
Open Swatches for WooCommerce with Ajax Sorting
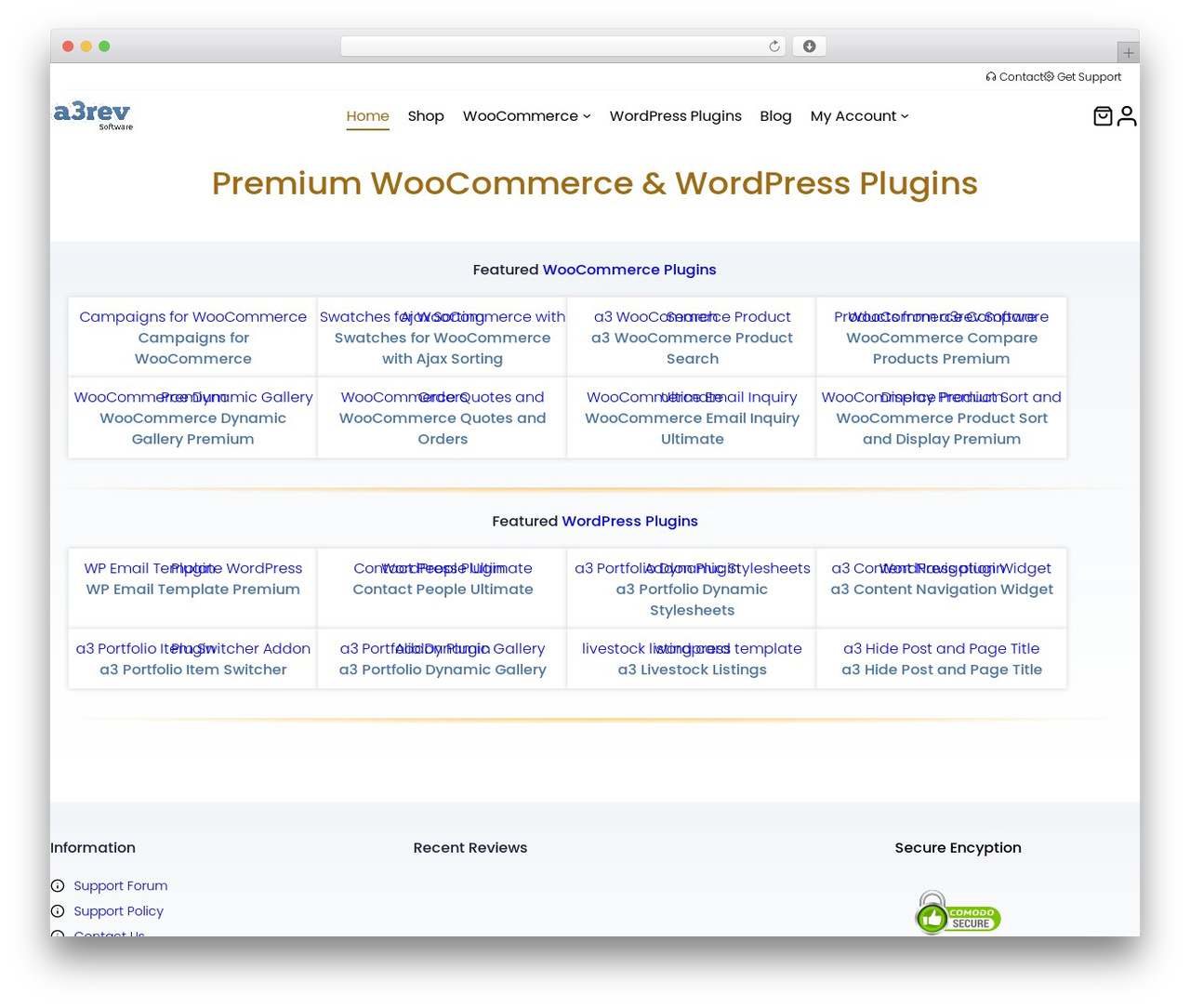pos(443,338)
